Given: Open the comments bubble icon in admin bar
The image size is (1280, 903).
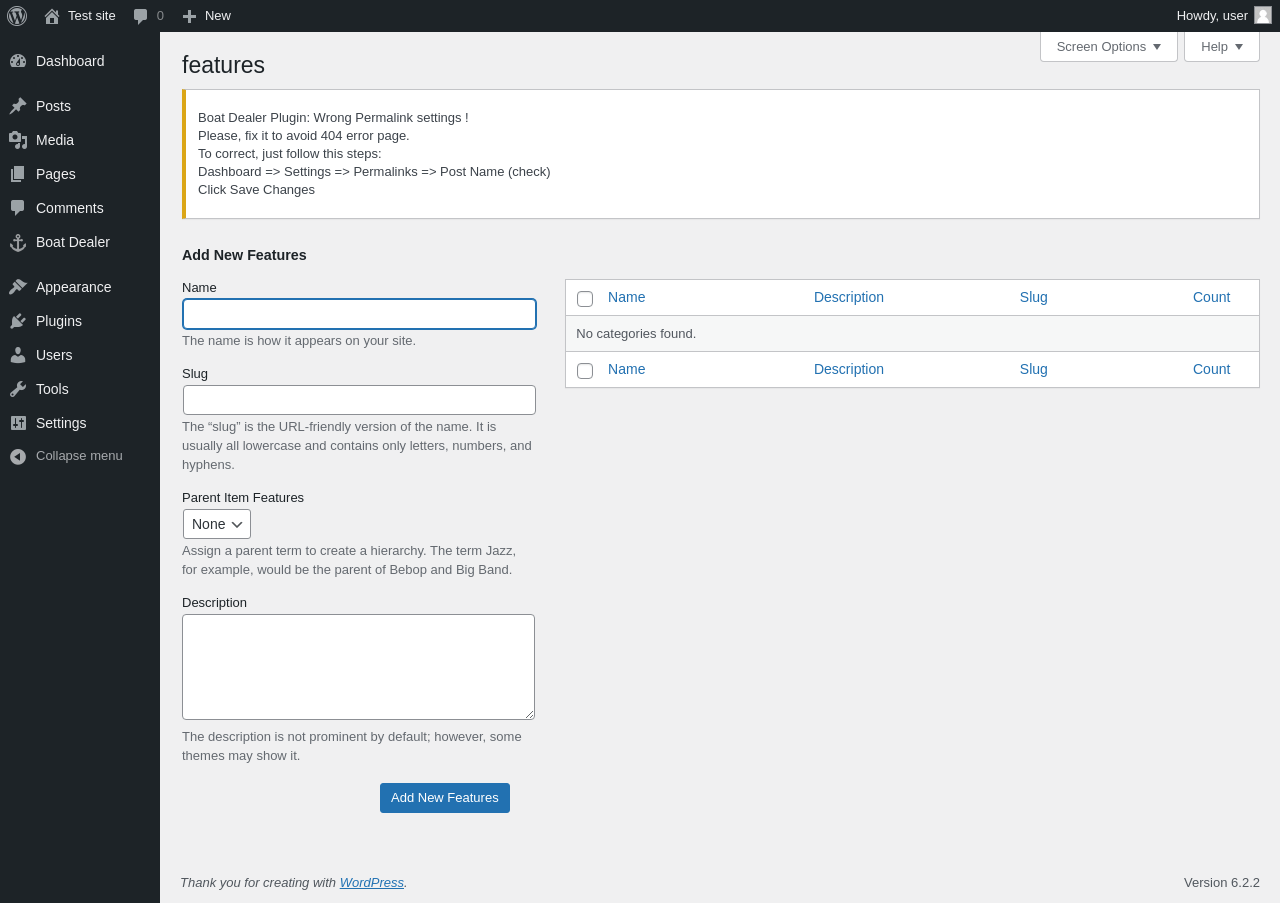Looking at the screenshot, I should [x=141, y=16].
